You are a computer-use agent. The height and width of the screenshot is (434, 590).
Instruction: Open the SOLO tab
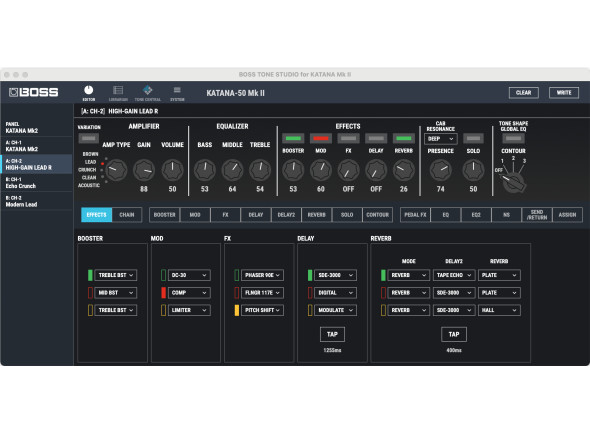tap(347, 215)
